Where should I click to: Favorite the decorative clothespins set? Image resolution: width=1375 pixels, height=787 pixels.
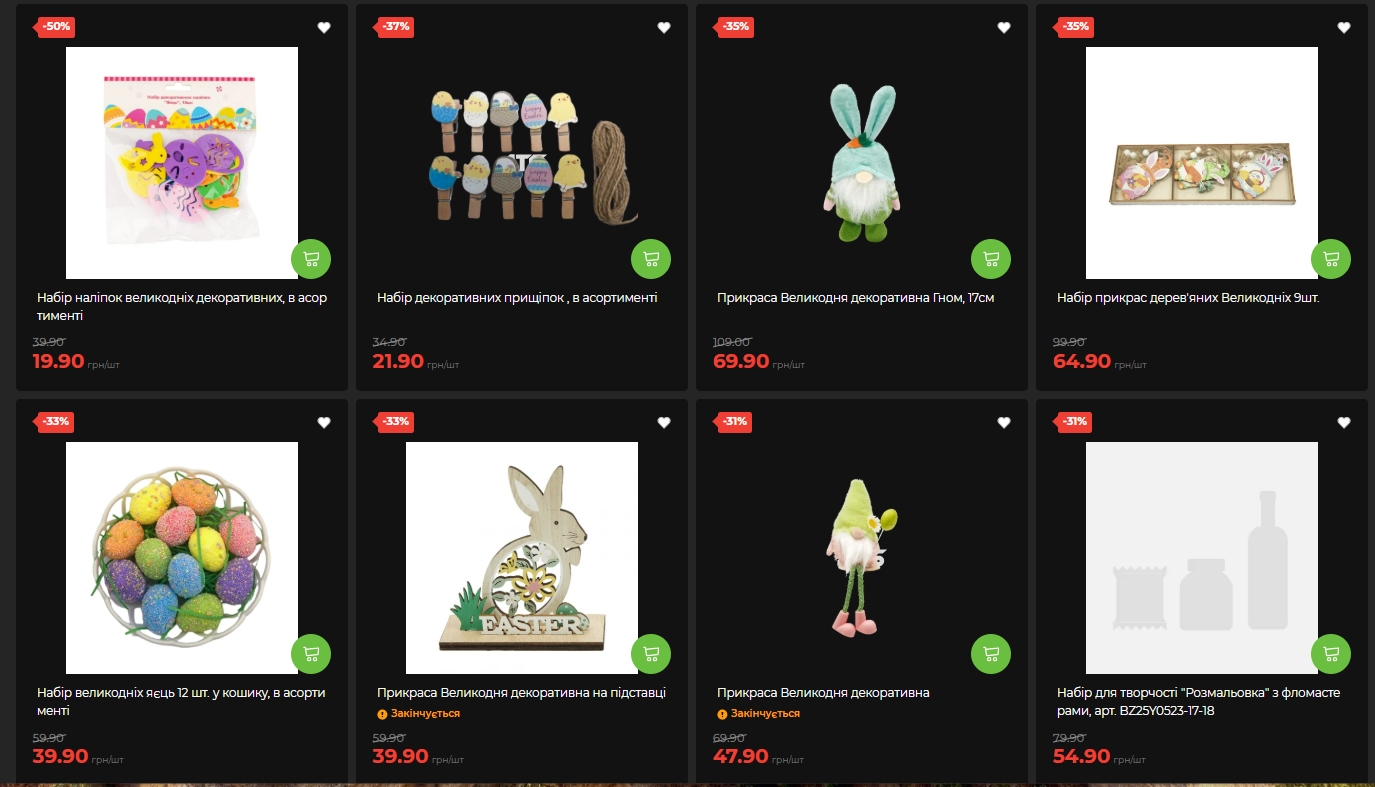coord(664,28)
